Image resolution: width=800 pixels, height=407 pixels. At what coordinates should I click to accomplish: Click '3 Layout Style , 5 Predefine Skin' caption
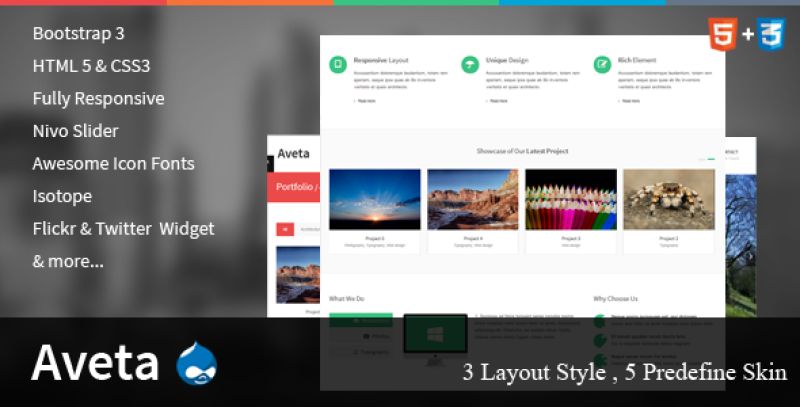625,372
